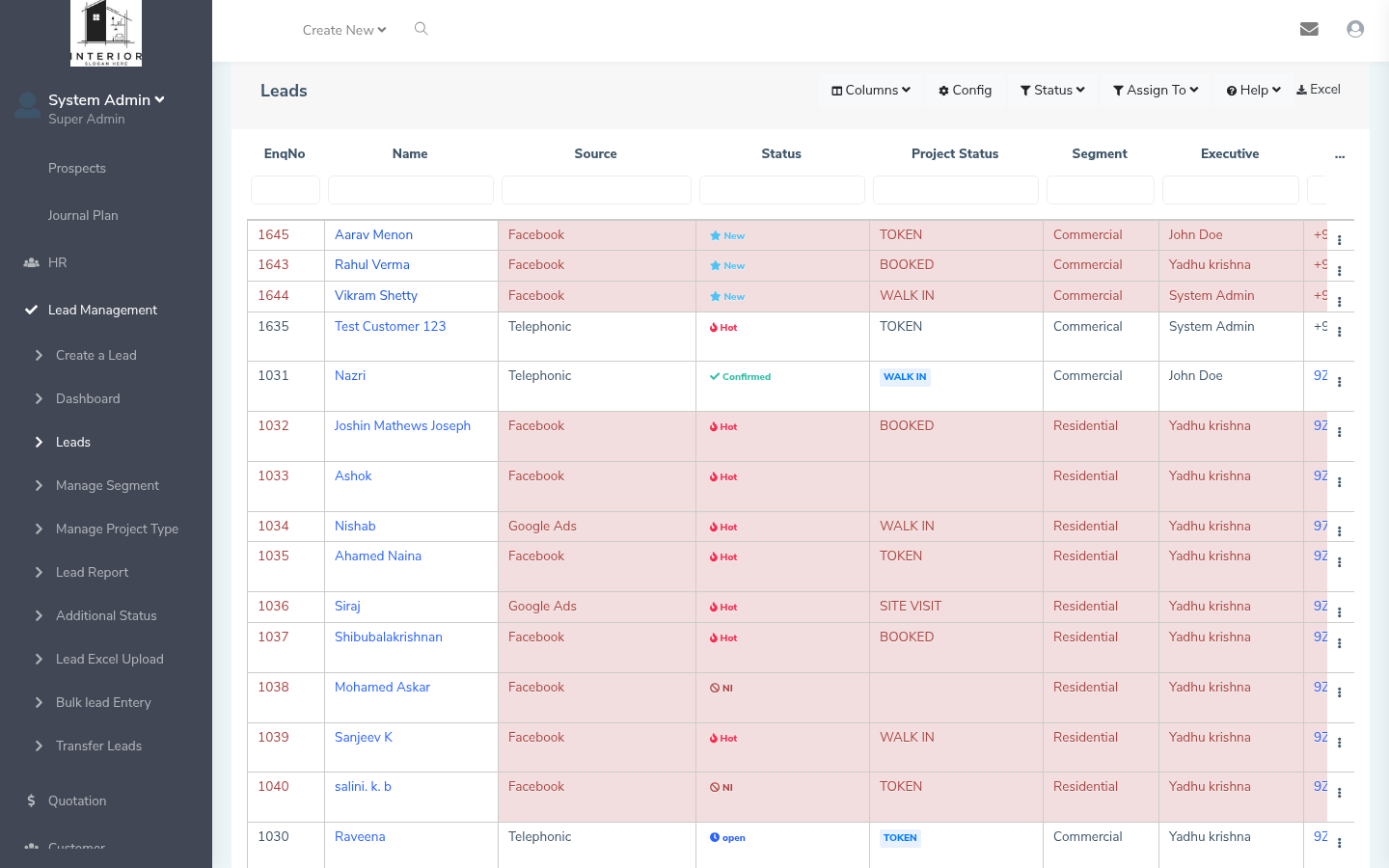Click the Name filter input field
This screenshot has width=1389, height=868.
click(x=411, y=190)
